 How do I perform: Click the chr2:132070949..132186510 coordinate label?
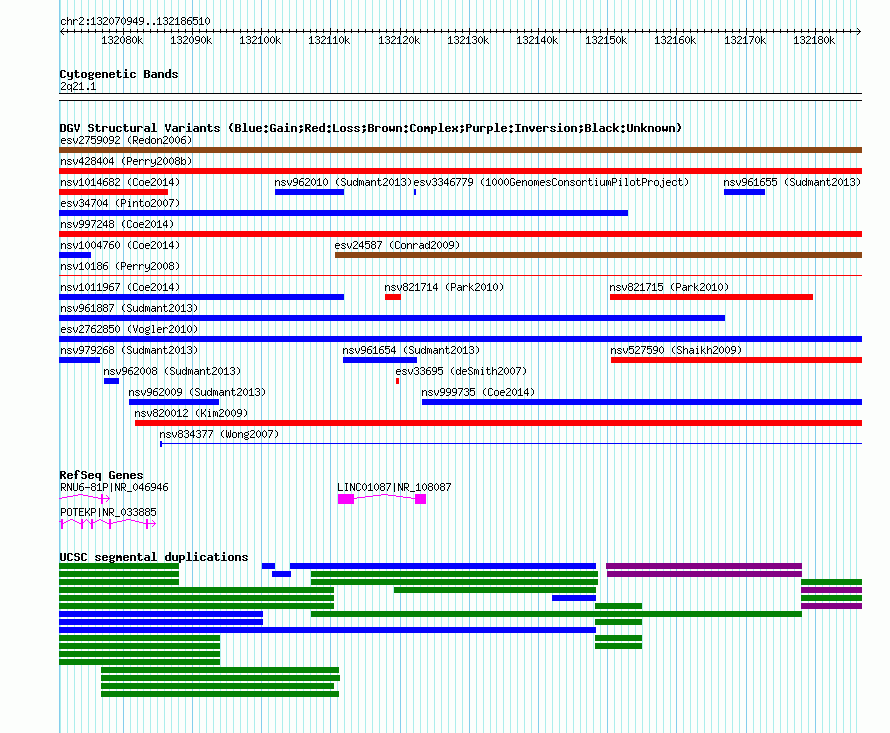135,21
